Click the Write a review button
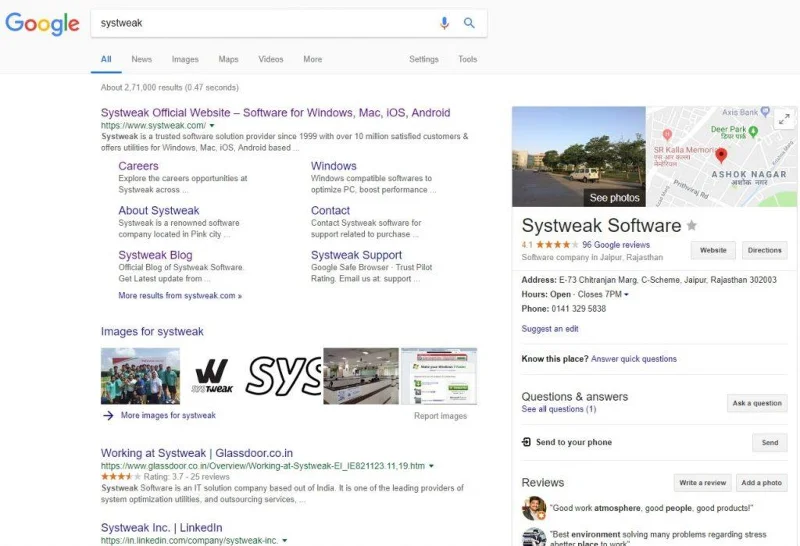Viewport: 800px width, 546px height. [x=702, y=483]
